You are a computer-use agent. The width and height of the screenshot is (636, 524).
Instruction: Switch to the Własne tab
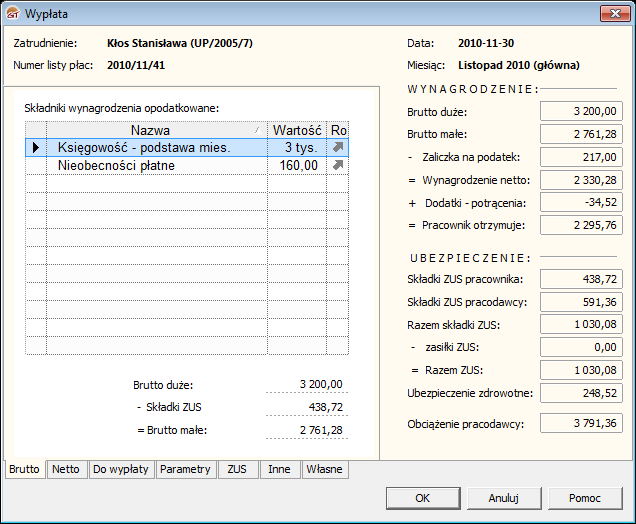click(324, 469)
